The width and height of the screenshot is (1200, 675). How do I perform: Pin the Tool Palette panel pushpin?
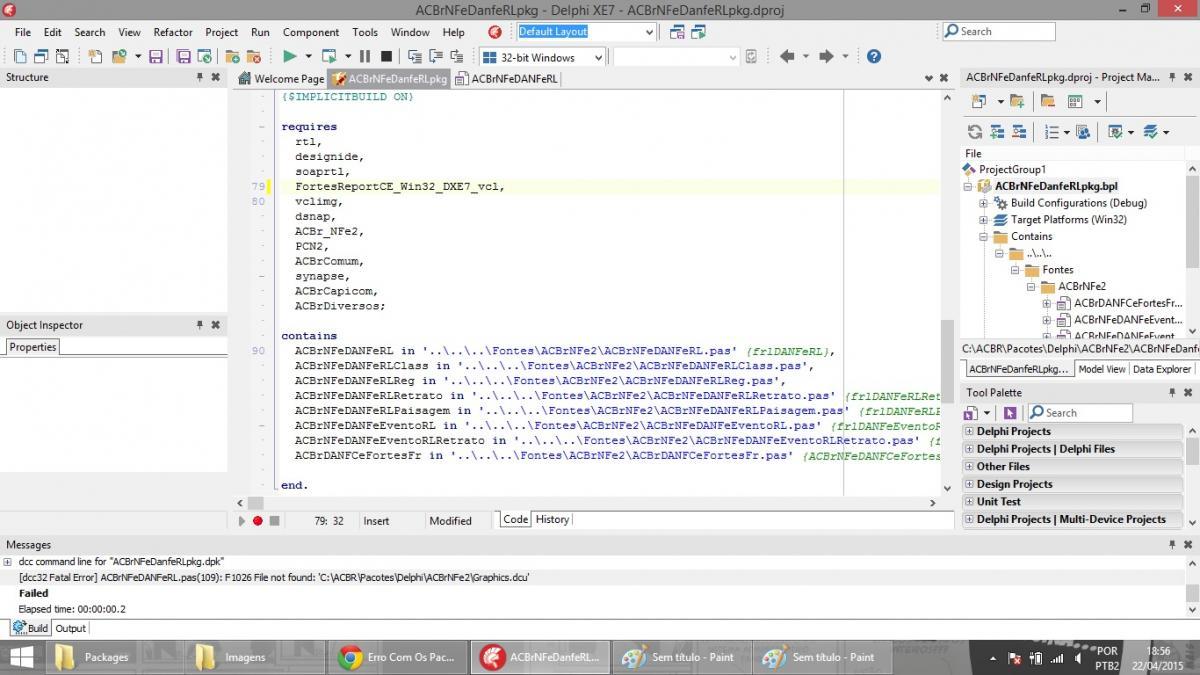pyautogui.click(x=1173, y=393)
